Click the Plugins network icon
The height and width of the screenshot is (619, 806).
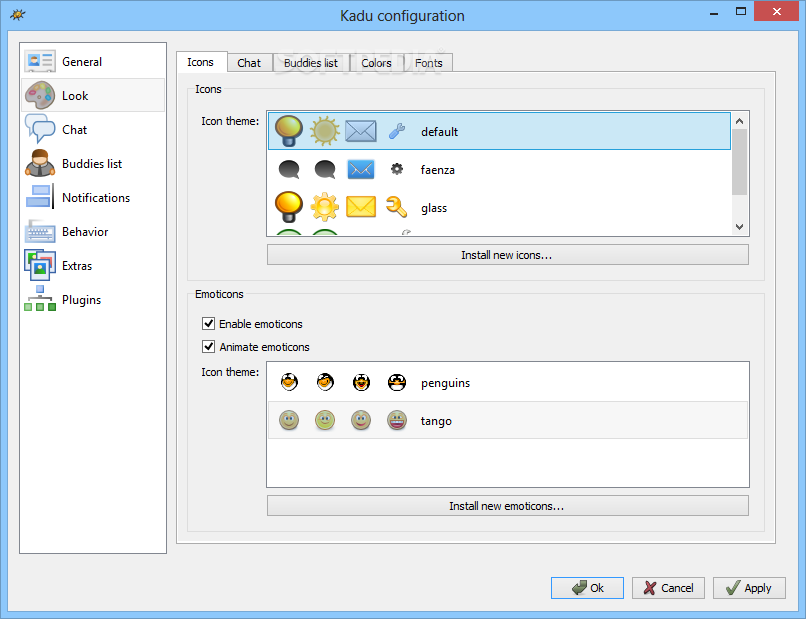pos(40,299)
